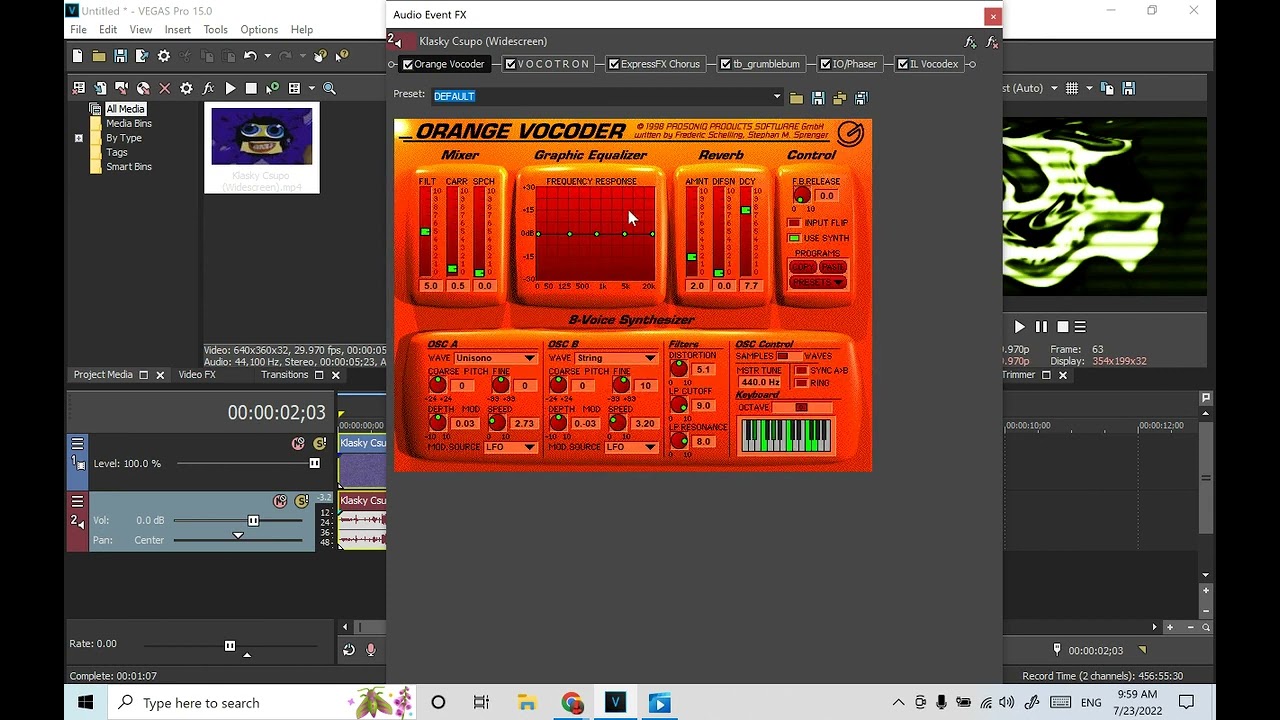Toggle the USE SYNTH switch in vocoder

pyautogui.click(x=794, y=238)
